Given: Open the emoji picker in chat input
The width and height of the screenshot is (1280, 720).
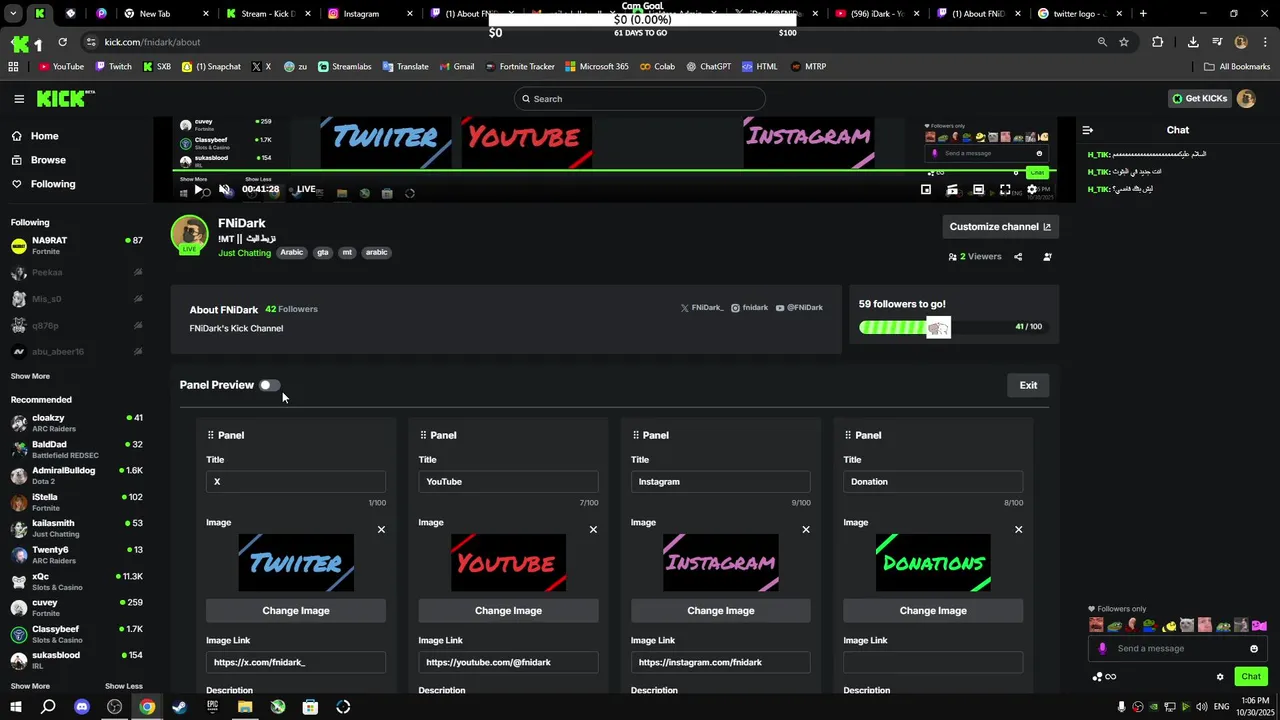Looking at the screenshot, I should [x=1254, y=649].
